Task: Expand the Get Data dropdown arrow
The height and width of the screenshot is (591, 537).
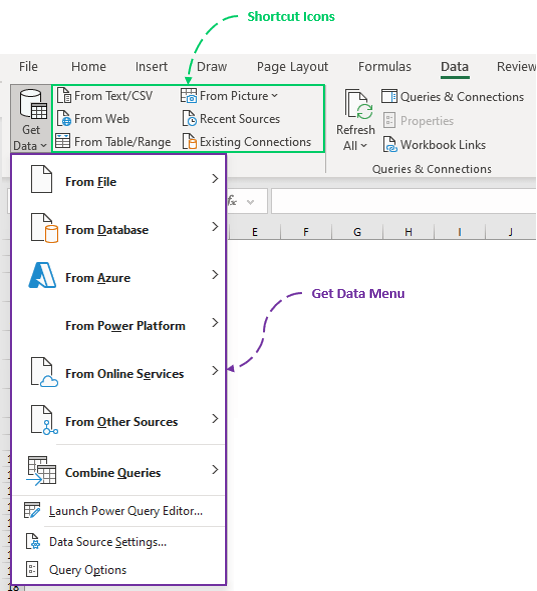Action: pyautogui.click(x=44, y=145)
